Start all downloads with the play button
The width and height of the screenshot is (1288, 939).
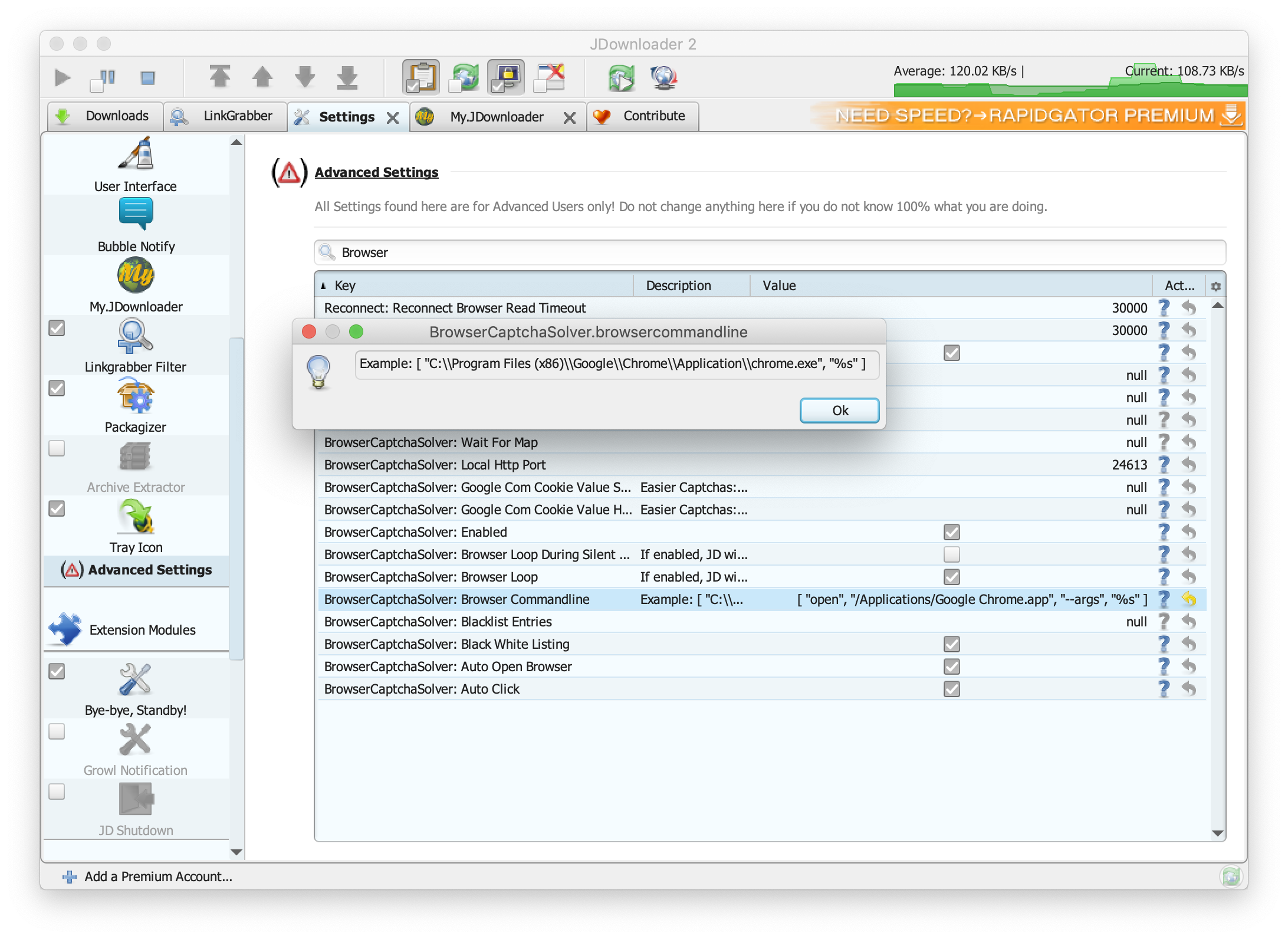click(62, 77)
